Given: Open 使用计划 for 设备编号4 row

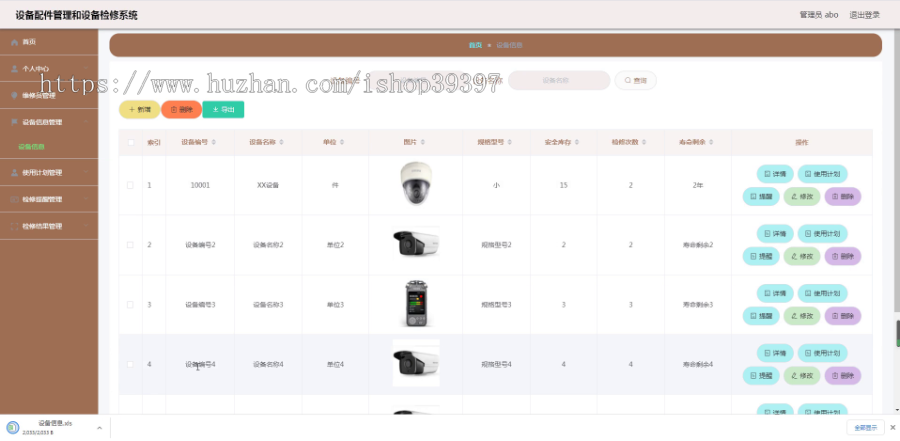Looking at the screenshot, I should click(822, 353).
